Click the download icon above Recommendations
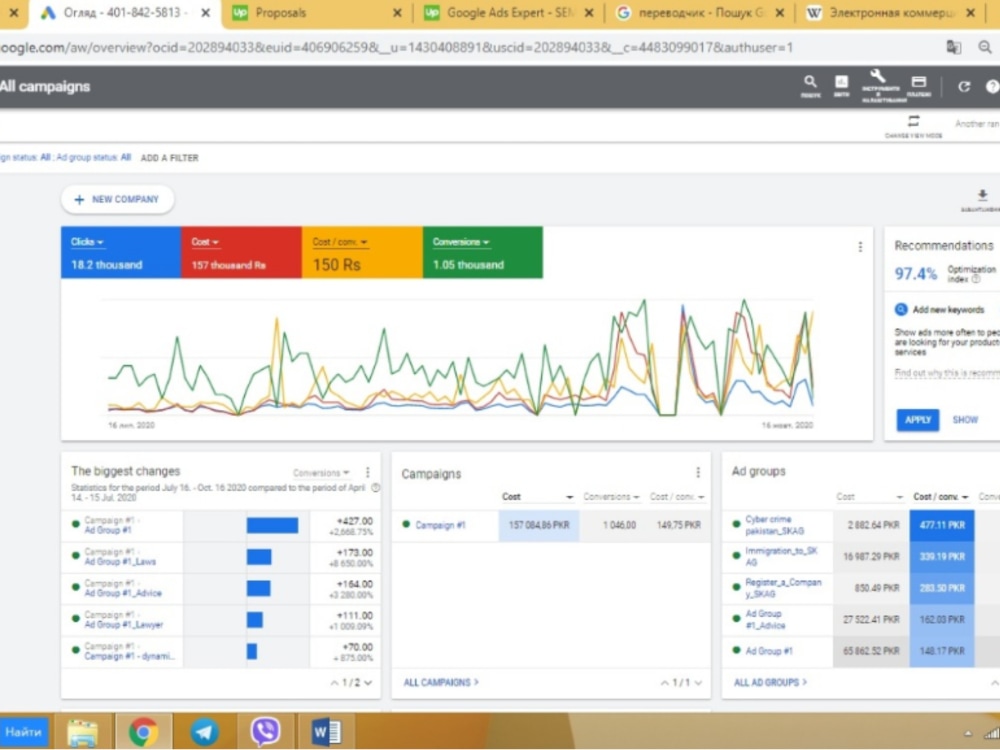The height and width of the screenshot is (750, 1000). coord(983,195)
